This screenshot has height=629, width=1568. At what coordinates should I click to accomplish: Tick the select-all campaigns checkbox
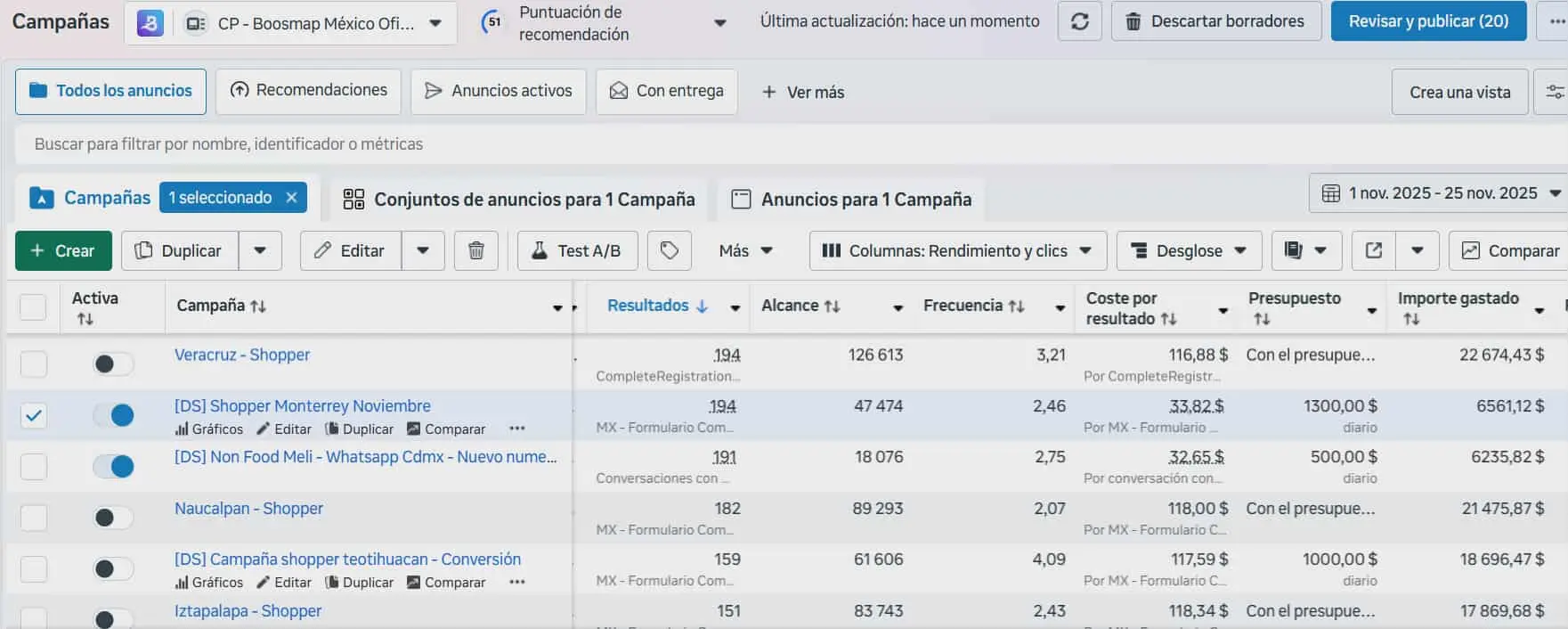click(33, 306)
